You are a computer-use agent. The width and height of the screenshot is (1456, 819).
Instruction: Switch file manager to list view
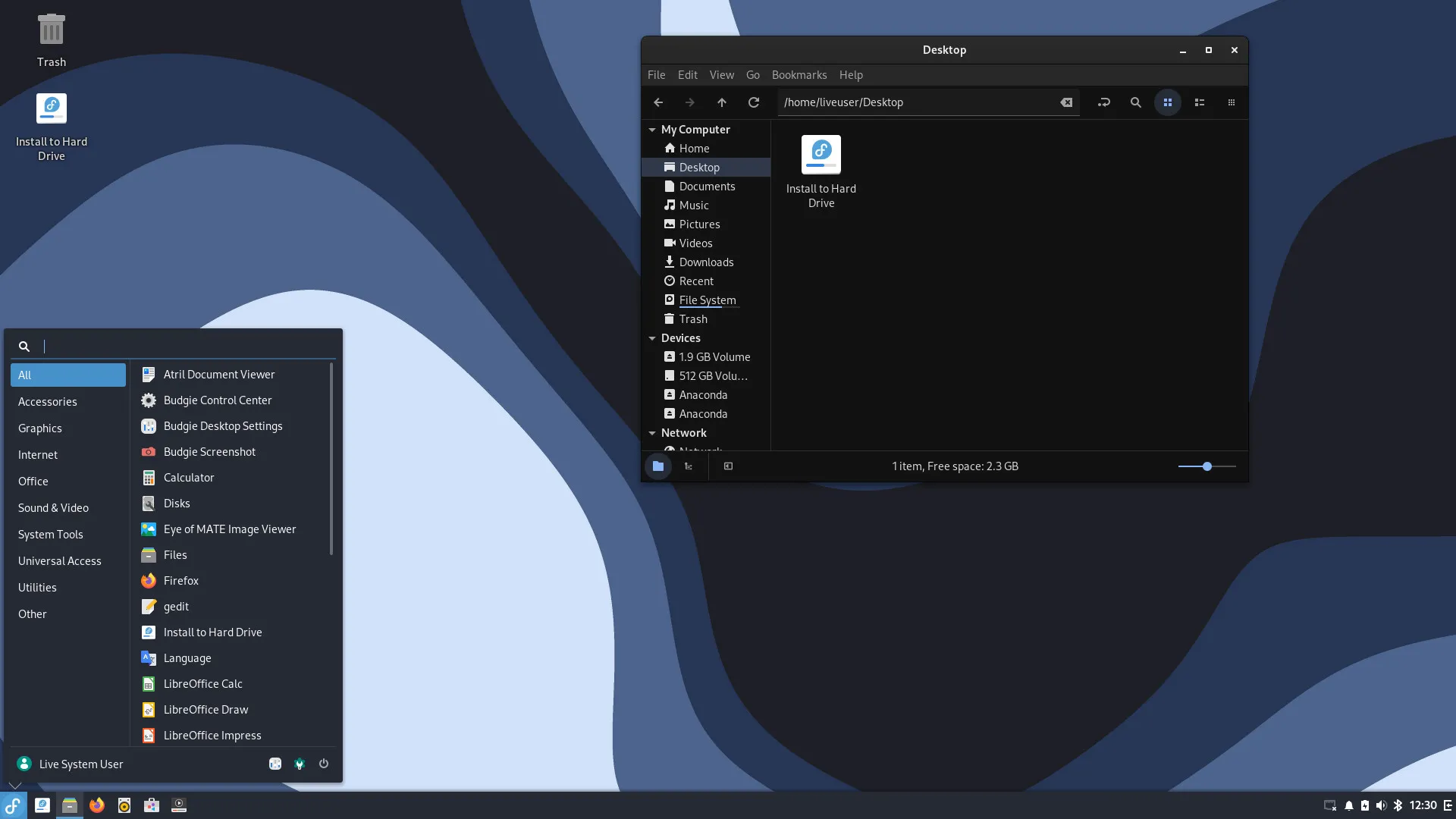1199,102
